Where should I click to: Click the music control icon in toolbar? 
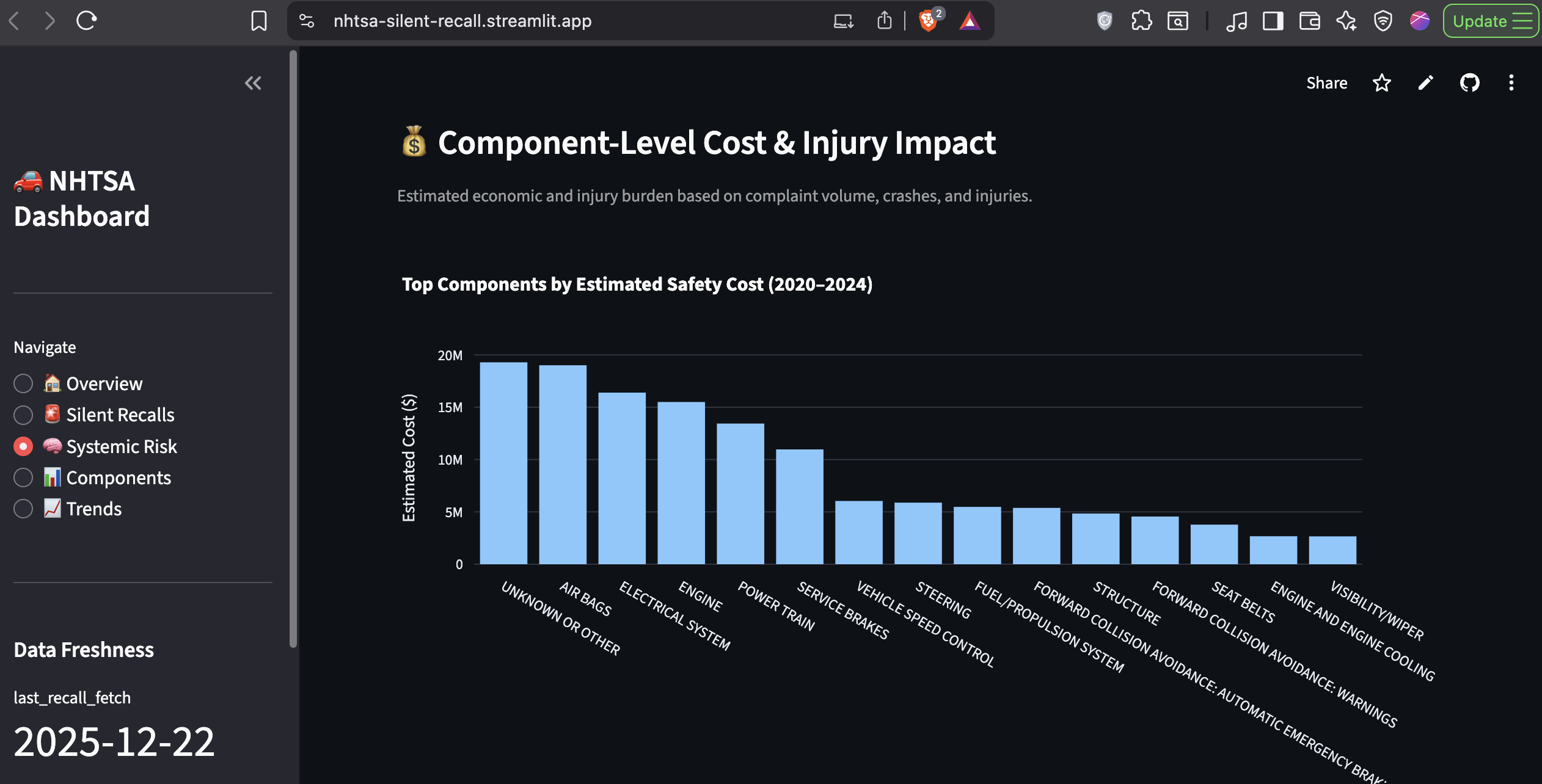pyautogui.click(x=1237, y=20)
